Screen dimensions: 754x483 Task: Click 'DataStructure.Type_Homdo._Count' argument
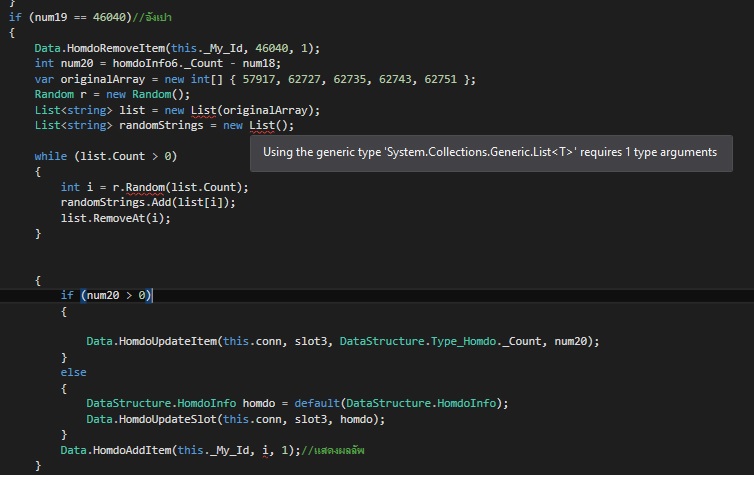(x=440, y=342)
